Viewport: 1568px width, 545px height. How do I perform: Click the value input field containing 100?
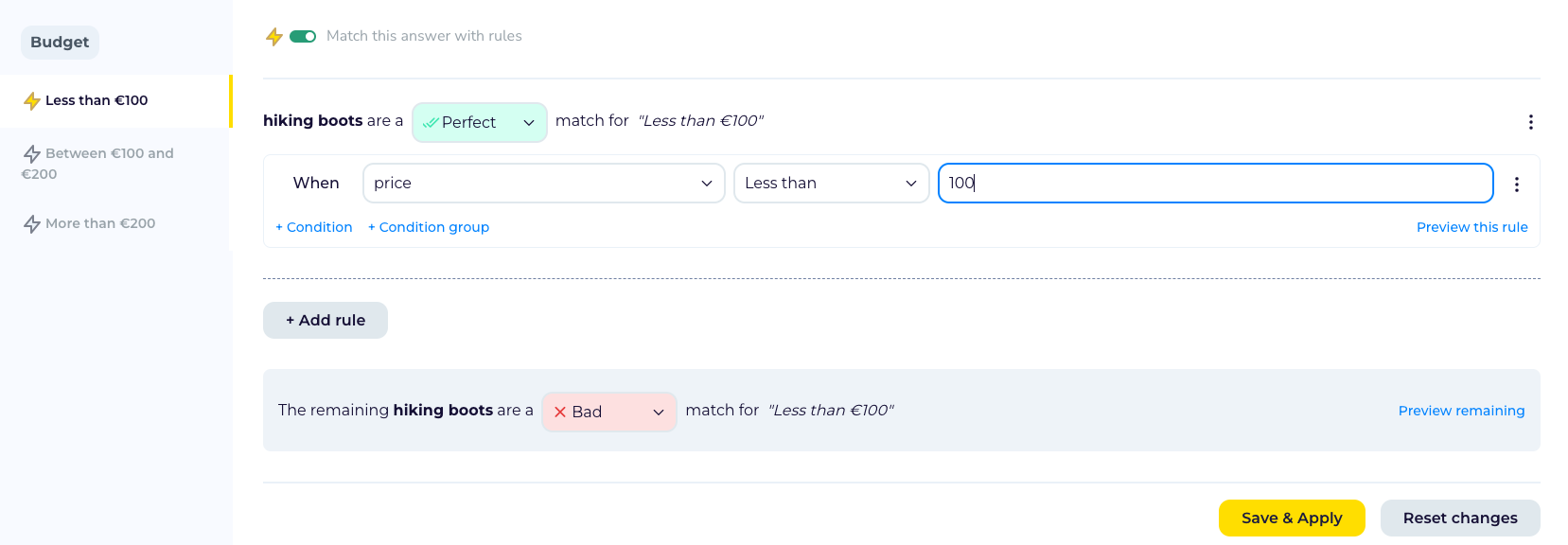[1216, 184]
